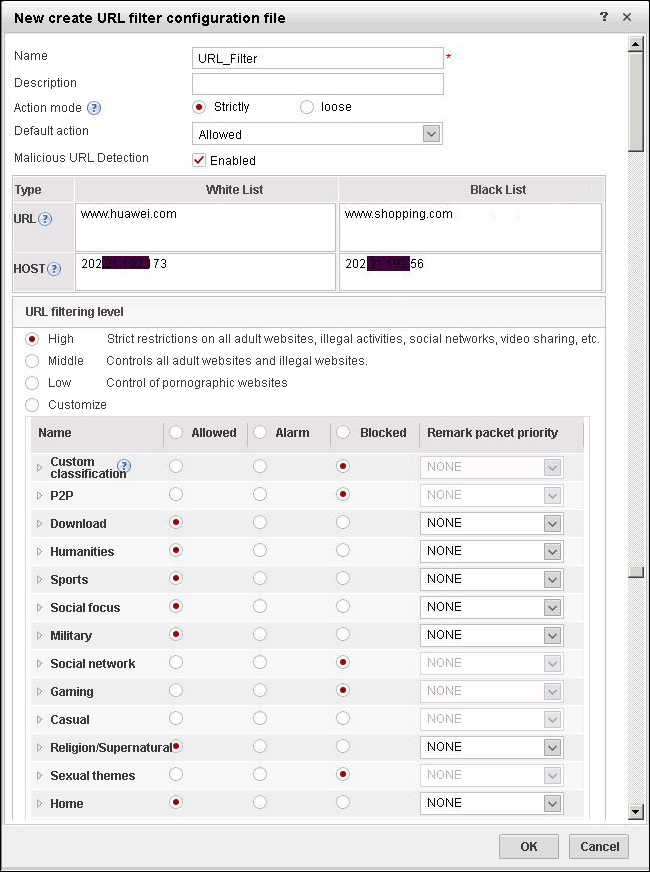The image size is (650, 872).
Task: Select Blocked header radio for all categories
Action: click(x=343, y=432)
